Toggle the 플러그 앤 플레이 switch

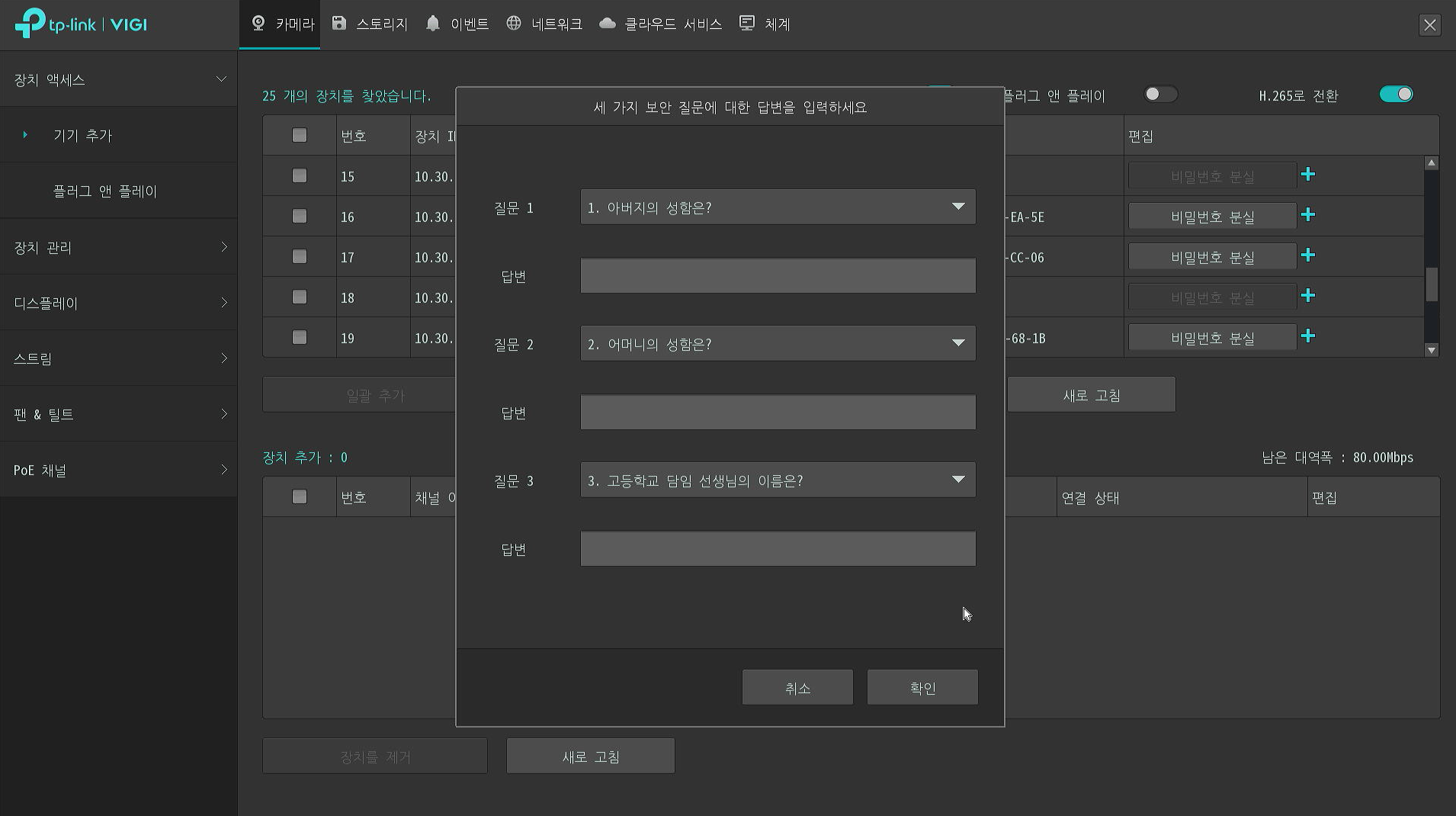pos(1161,94)
